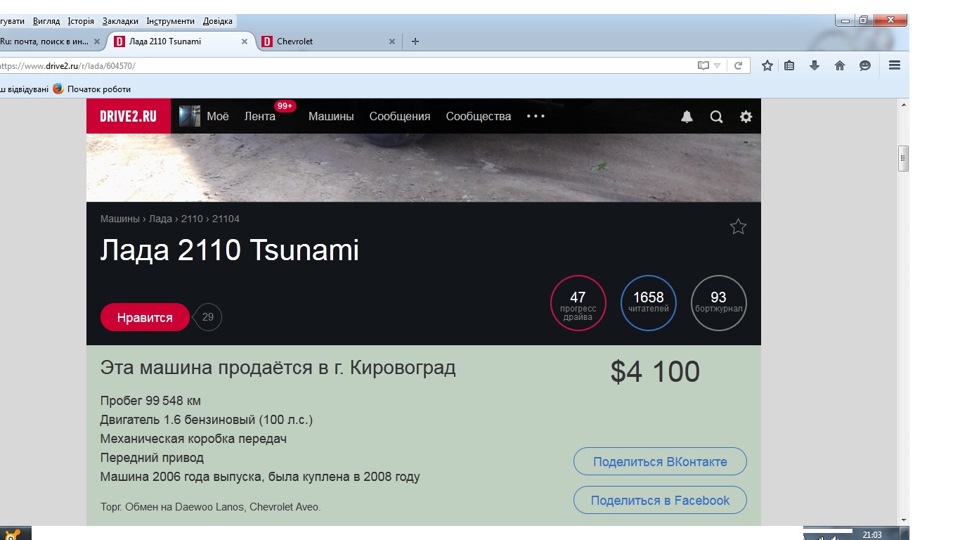Open the Довідка menu
Viewport: 960px width, 540px height.
pos(217,21)
